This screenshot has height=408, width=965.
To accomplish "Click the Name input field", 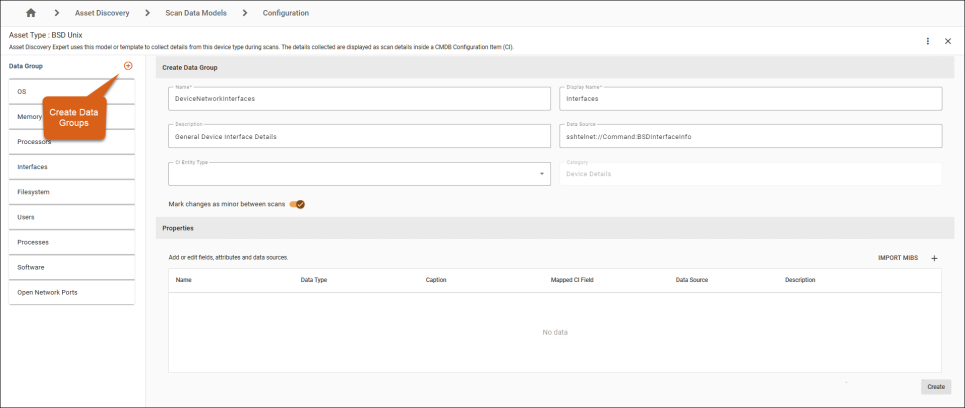I will [360, 99].
